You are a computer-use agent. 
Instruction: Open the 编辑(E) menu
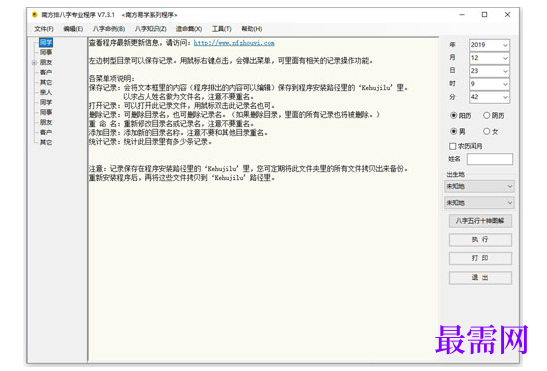tap(73, 29)
